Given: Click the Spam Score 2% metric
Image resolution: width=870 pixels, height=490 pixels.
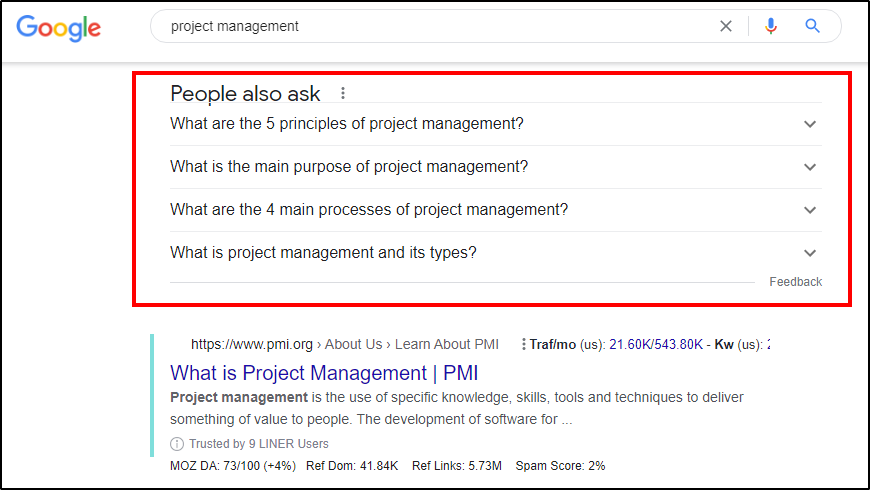Looking at the screenshot, I should (x=560, y=466).
